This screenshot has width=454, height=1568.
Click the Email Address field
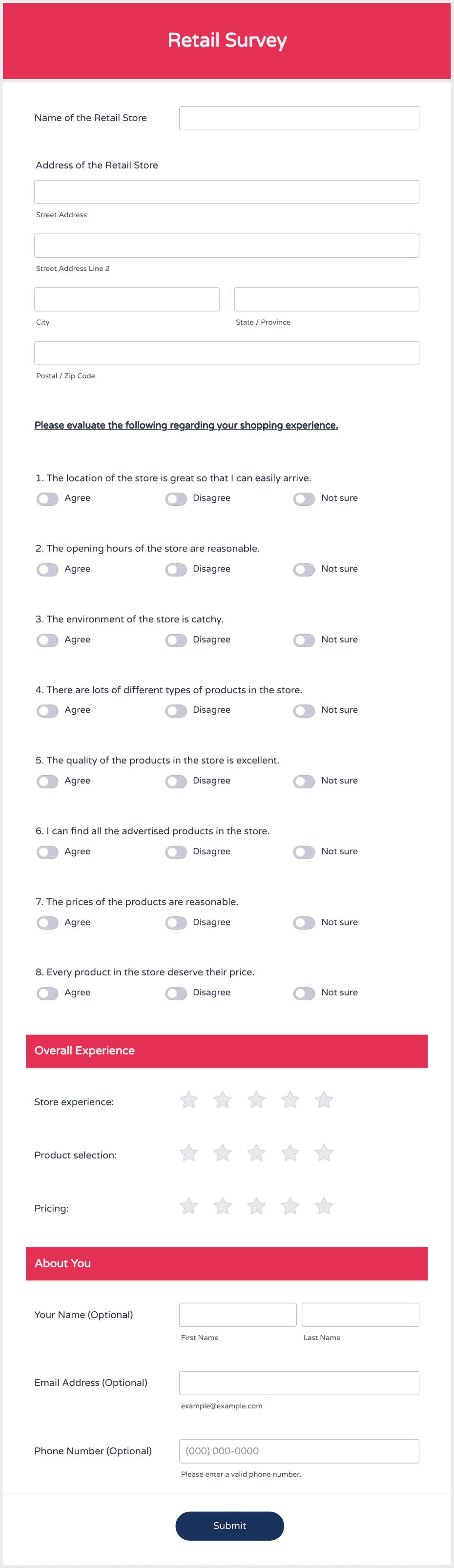[299, 1383]
